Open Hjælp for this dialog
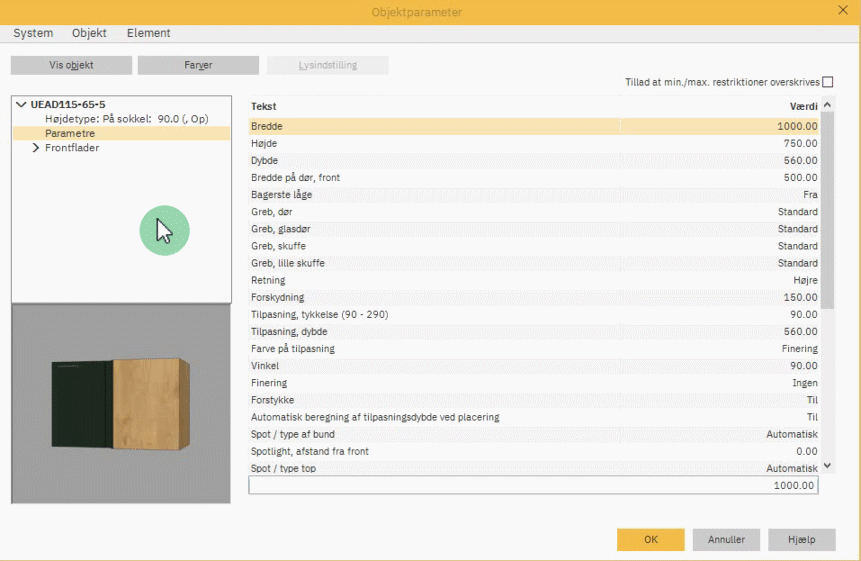The image size is (861, 561). (801, 539)
